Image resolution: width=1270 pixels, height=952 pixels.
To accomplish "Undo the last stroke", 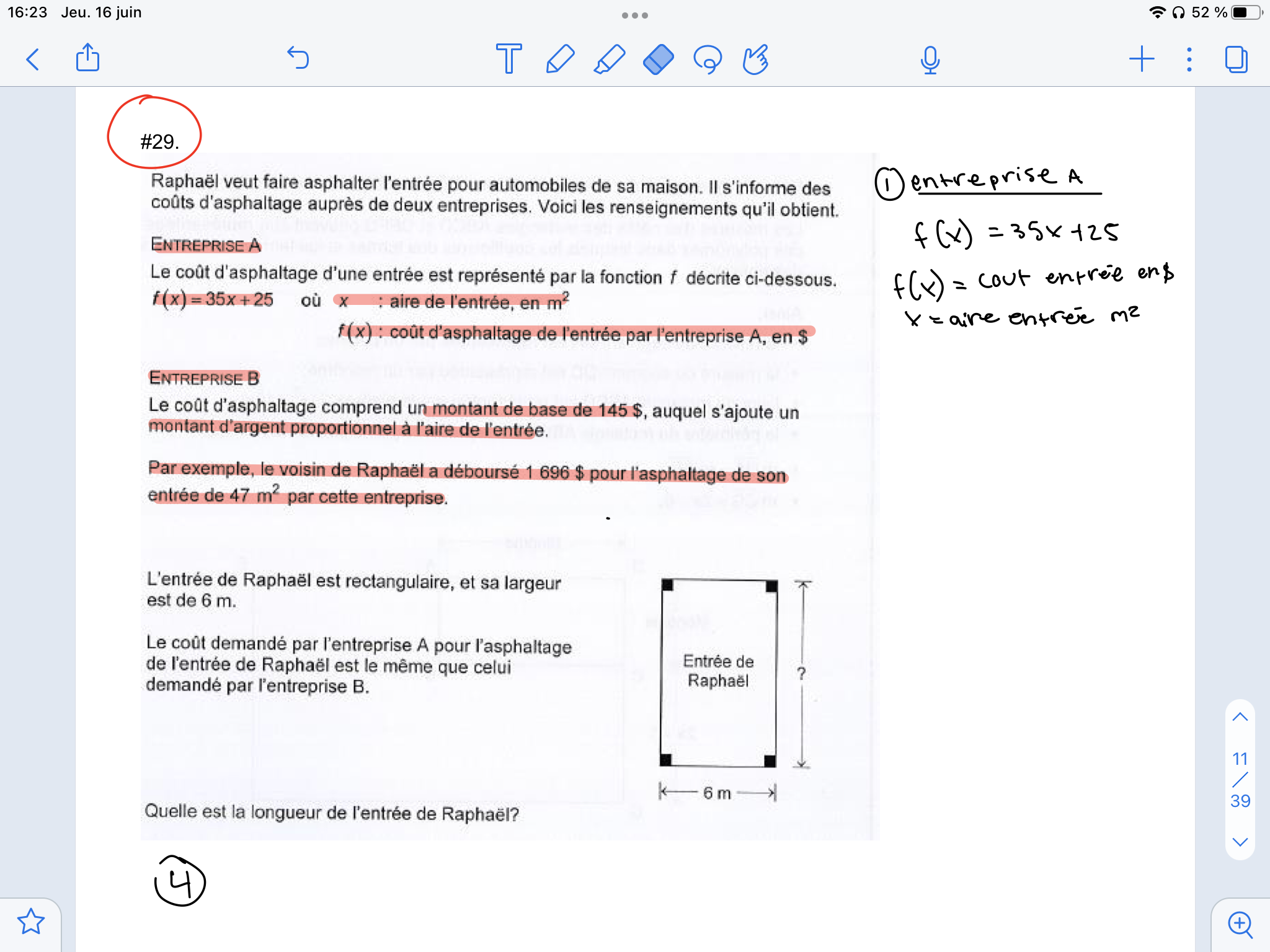I will (x=298, y=58).
